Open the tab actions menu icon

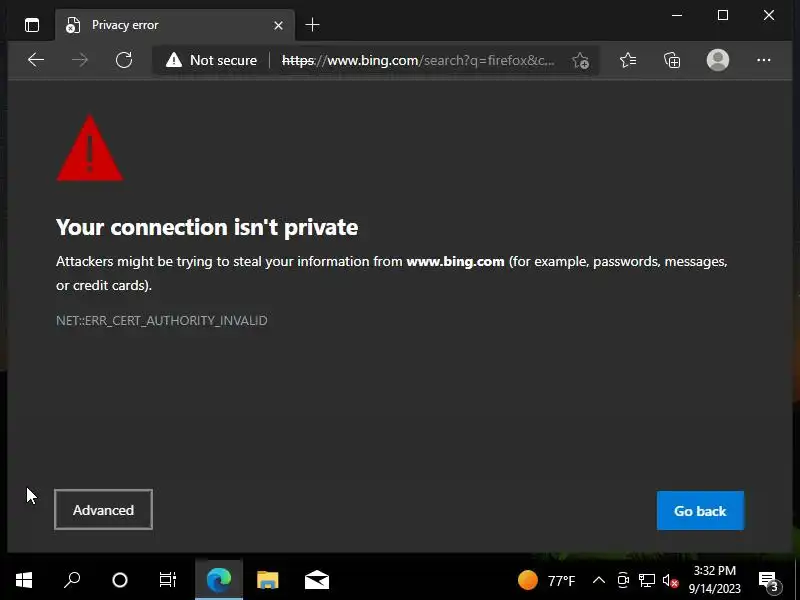(x=32, y=24)
